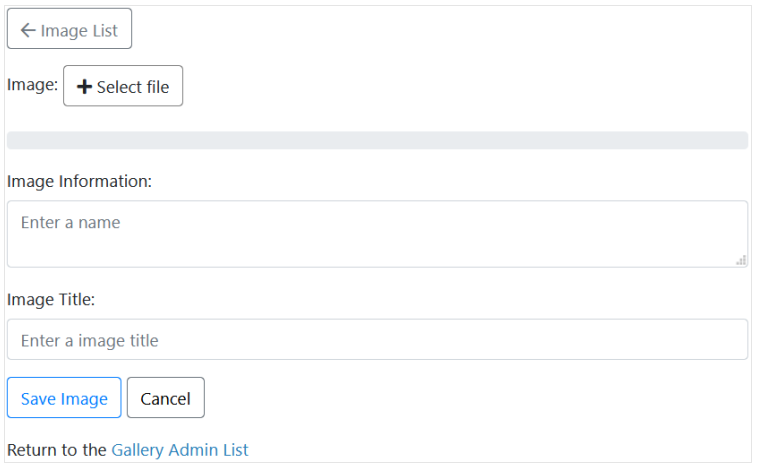Click the plus icon before Select file

[x=84, y=87]
